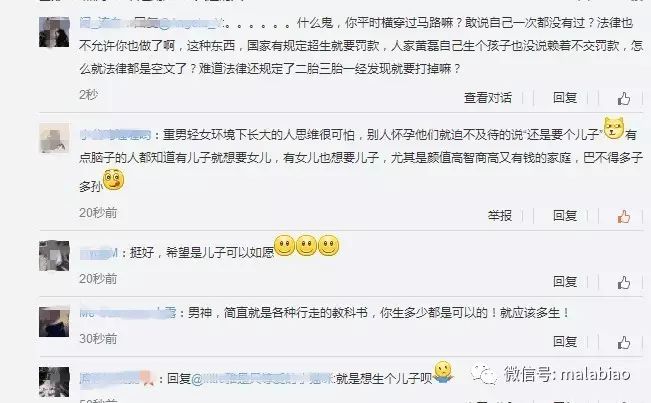Screen dimensions: 651x403
Task: Reply to the first comment via 回复
Action: [x=565, y=98]
